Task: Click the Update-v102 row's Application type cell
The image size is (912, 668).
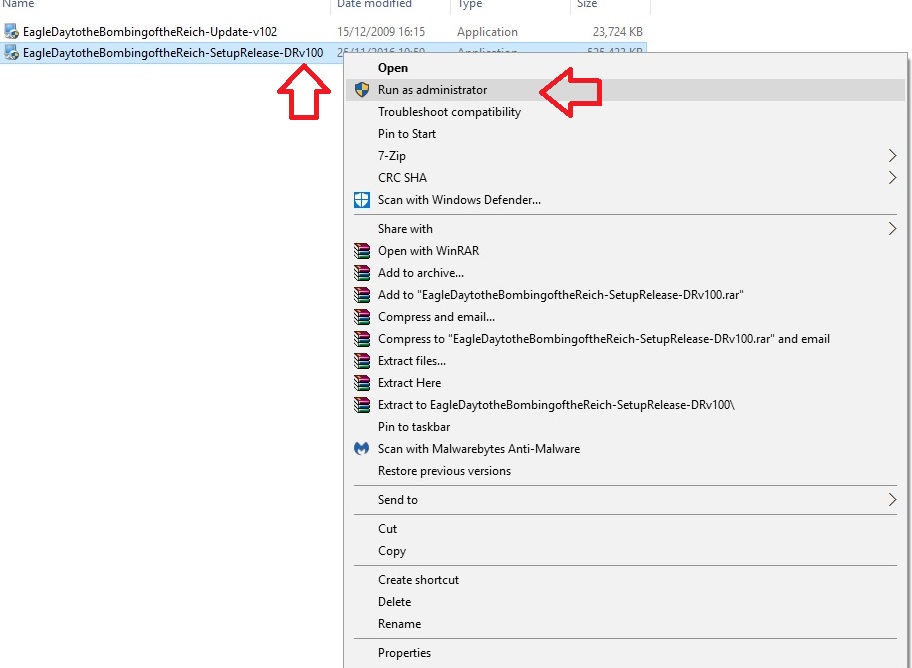Action: 487,32
